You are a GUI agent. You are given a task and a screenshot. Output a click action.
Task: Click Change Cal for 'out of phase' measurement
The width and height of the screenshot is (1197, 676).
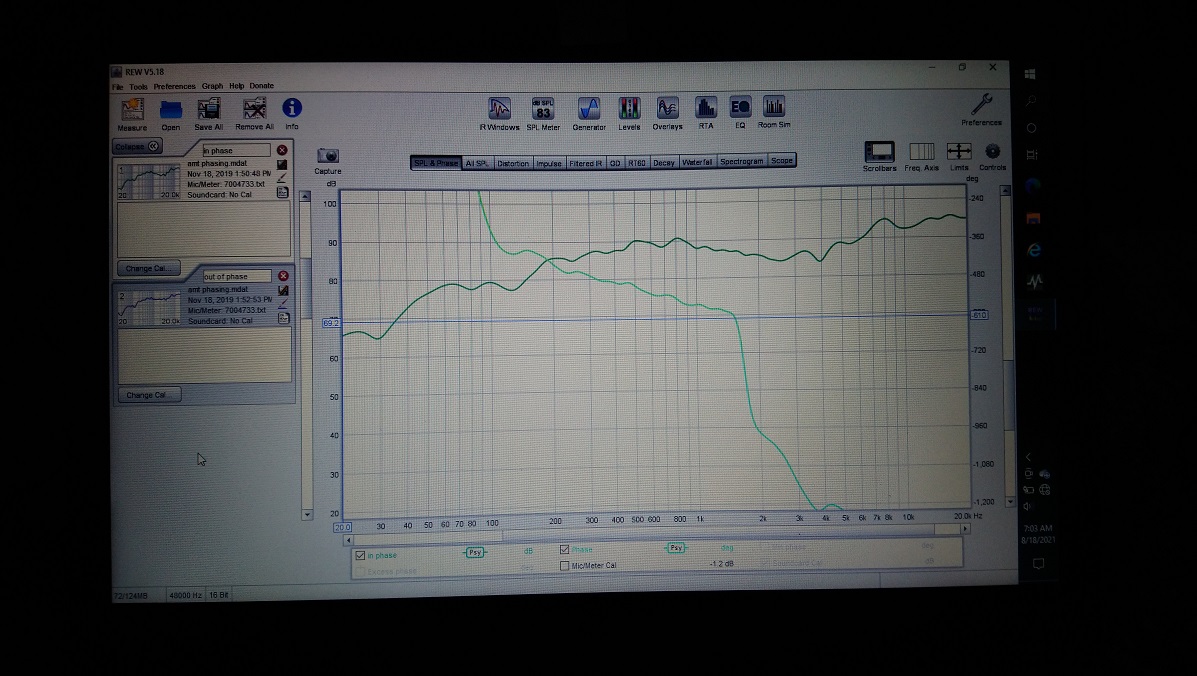click(149, 394)
